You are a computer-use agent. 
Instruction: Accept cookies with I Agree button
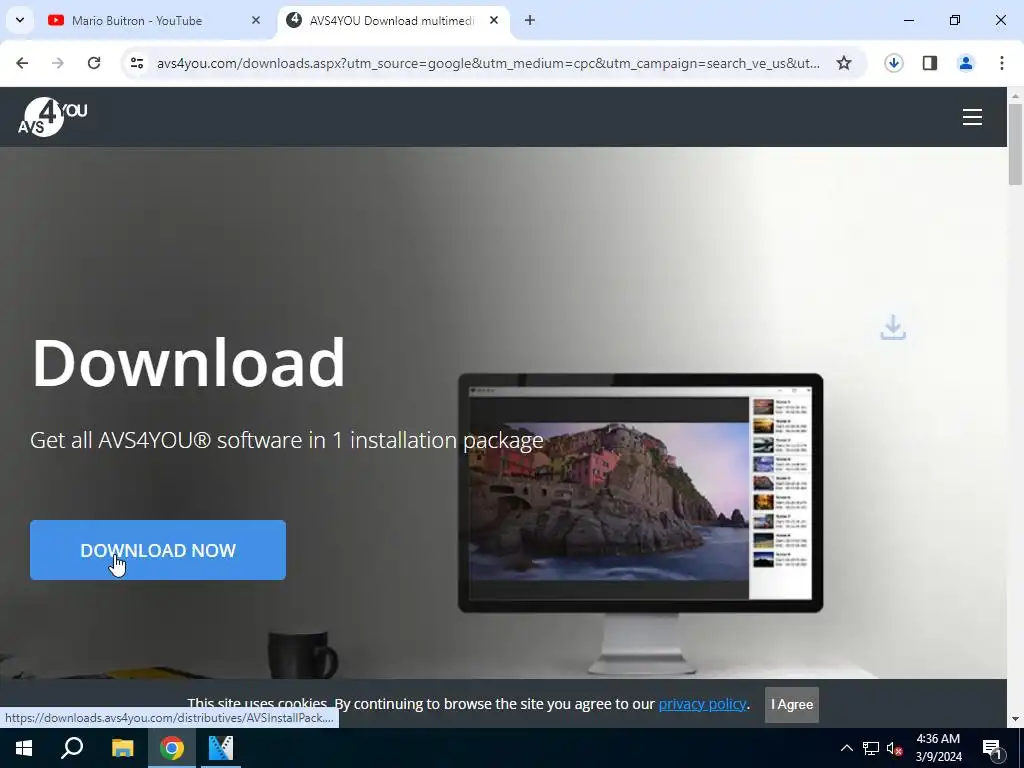(792, 704)
